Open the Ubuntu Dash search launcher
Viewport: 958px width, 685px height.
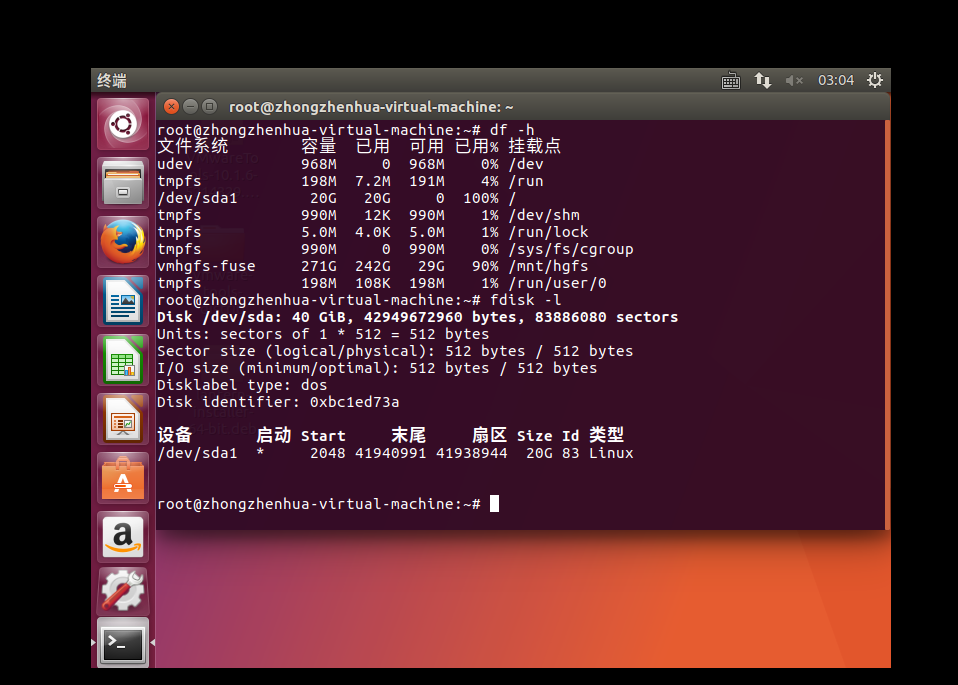coord(123,124)
